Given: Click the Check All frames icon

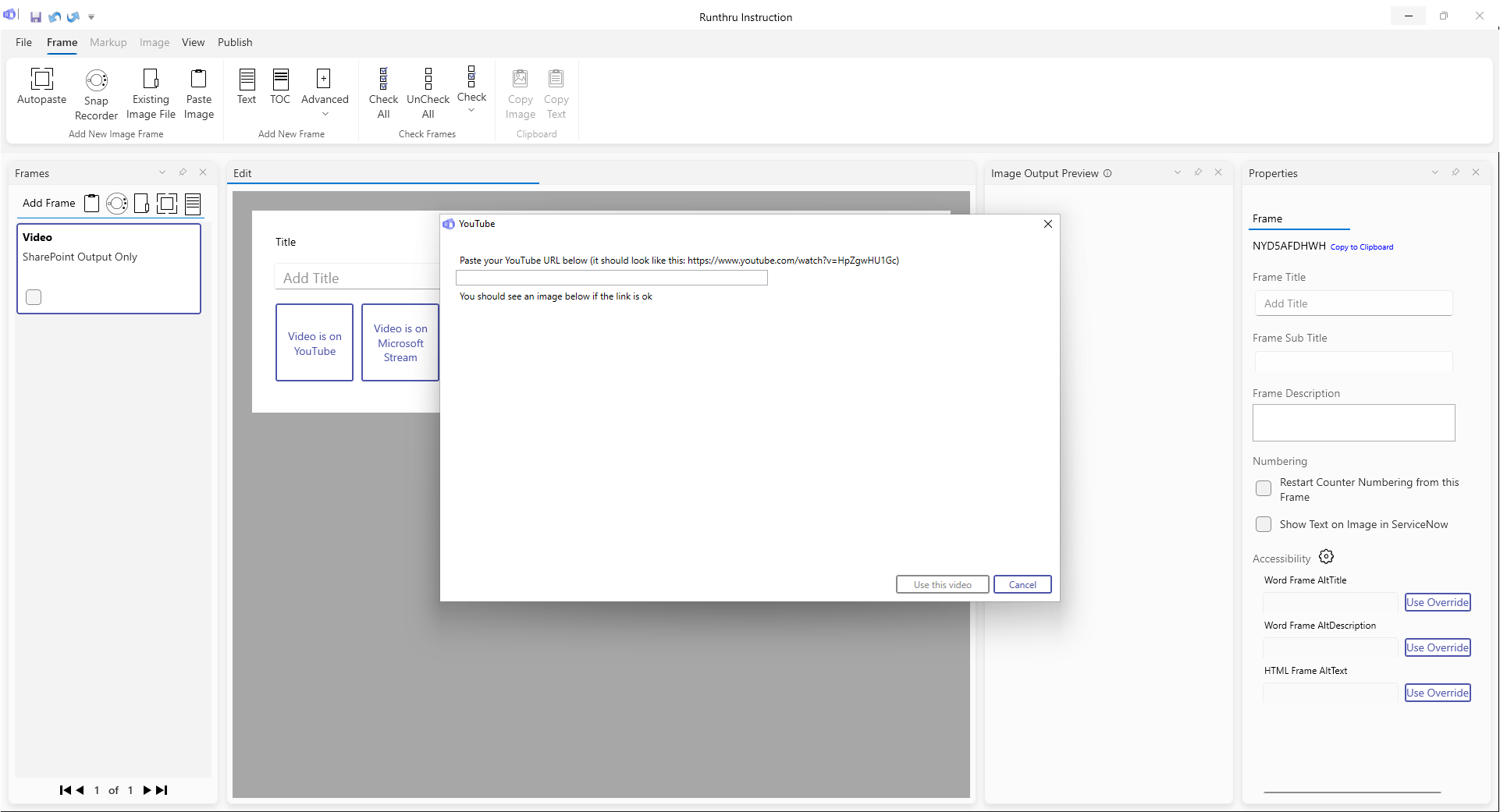Looking at the screenshot, I should click(383, 79).
